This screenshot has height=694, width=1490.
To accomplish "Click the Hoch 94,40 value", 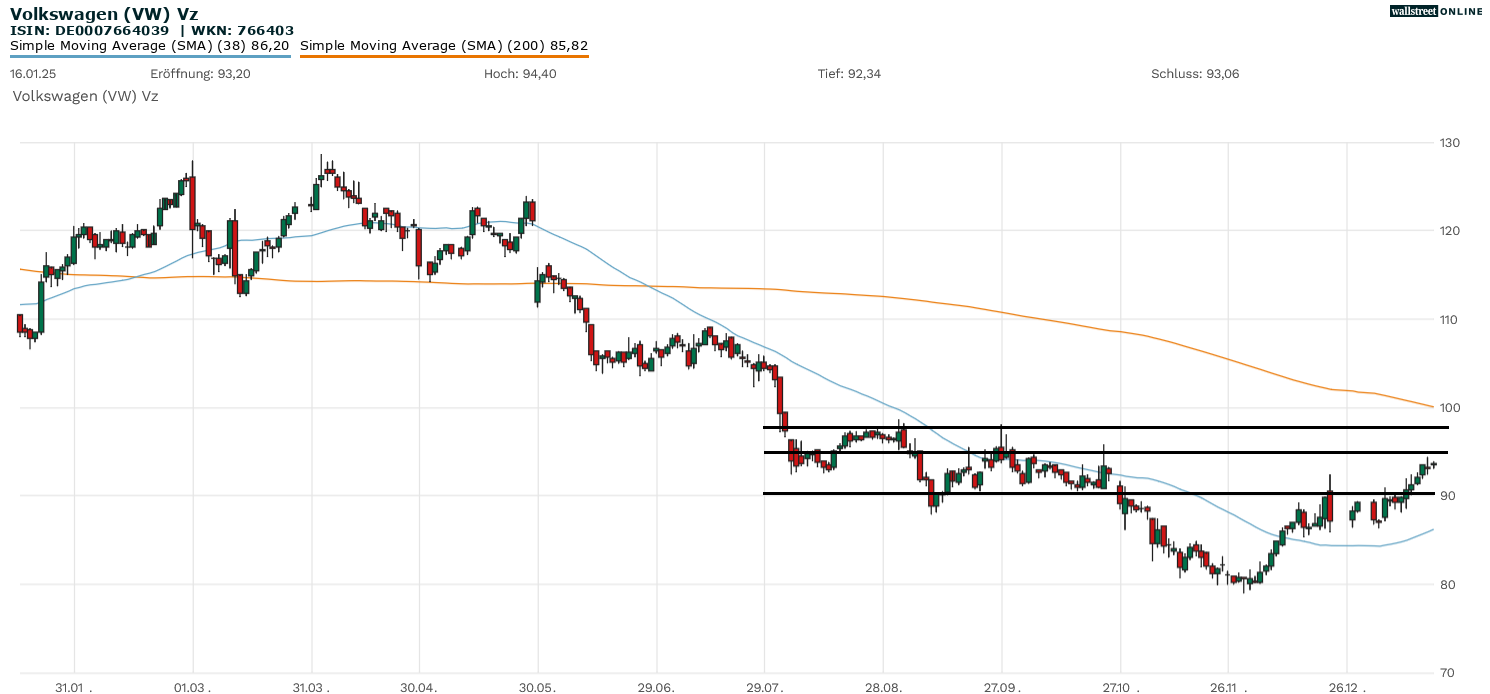I will [x=520, y=74].
